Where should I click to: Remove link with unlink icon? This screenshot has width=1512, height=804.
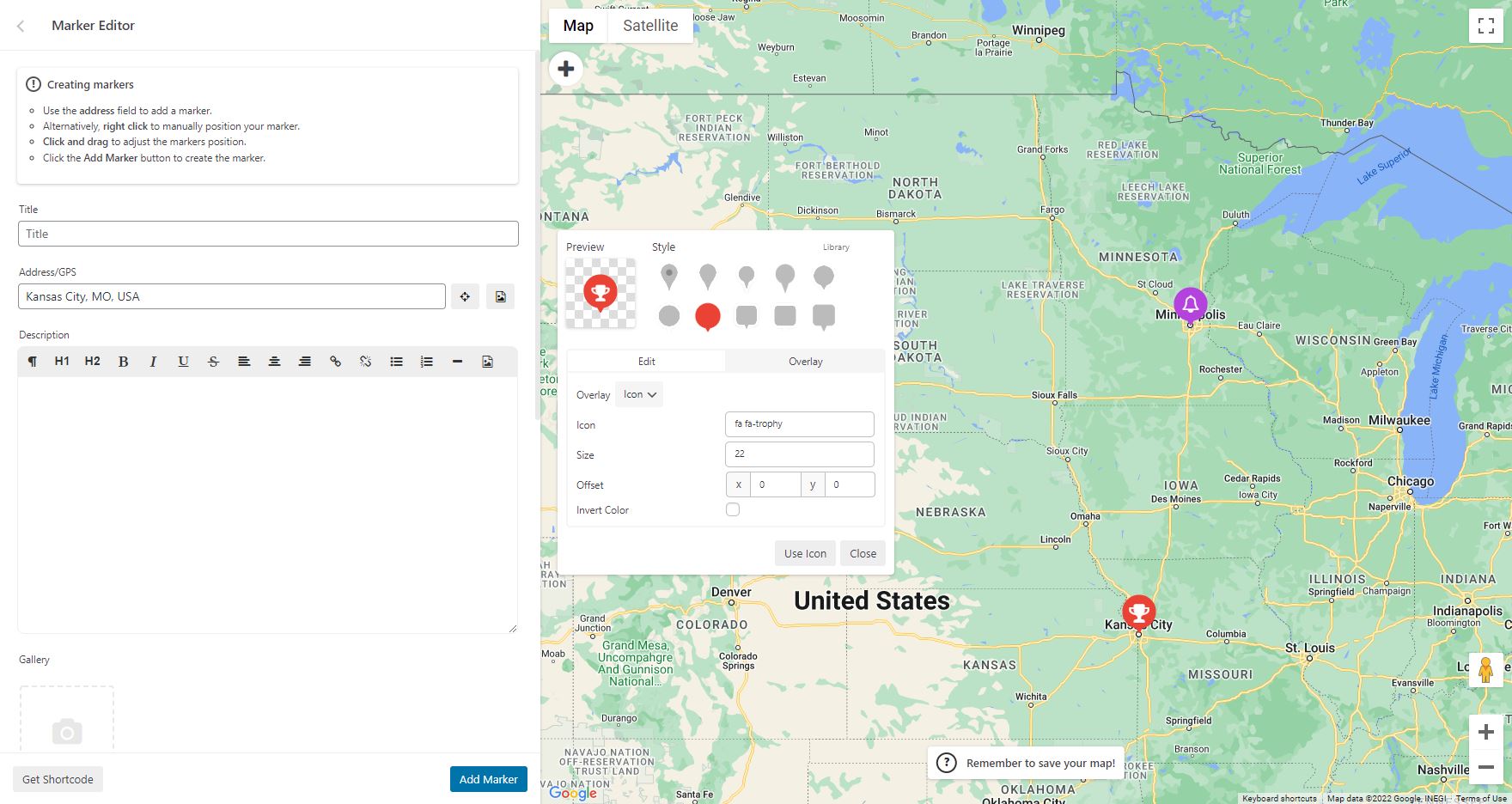coord(365,362)
